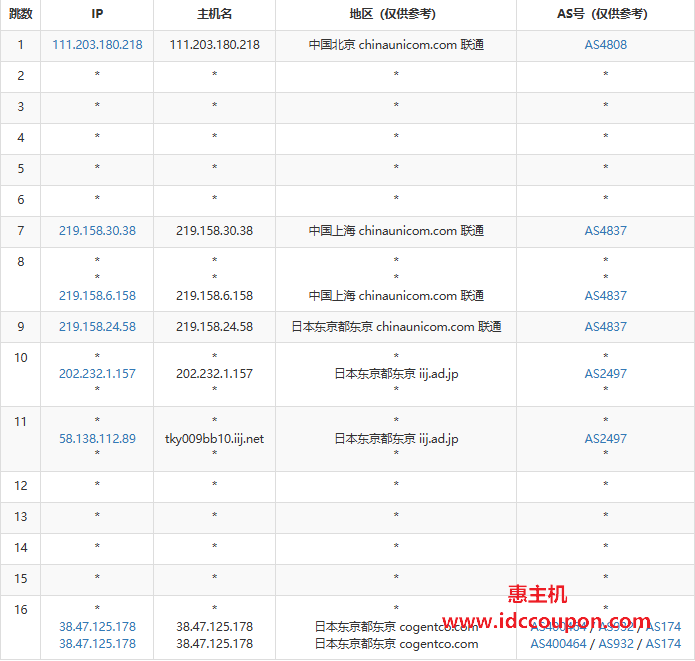
Task: Click 日本东京都东京 iij.ad.jp in hop 10 row
Action: 396,374
